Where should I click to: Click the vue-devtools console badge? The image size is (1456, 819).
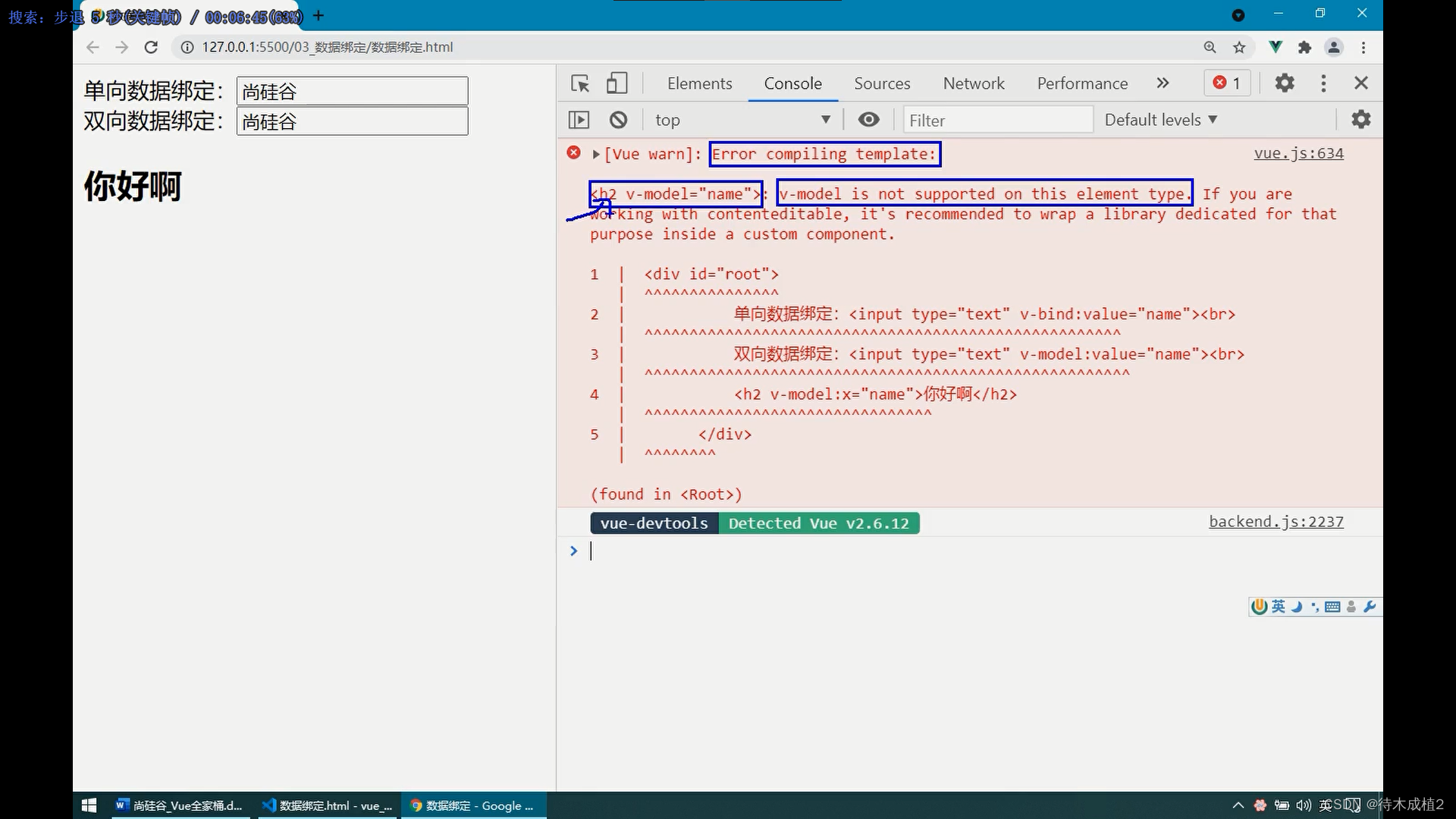[654, 523]
